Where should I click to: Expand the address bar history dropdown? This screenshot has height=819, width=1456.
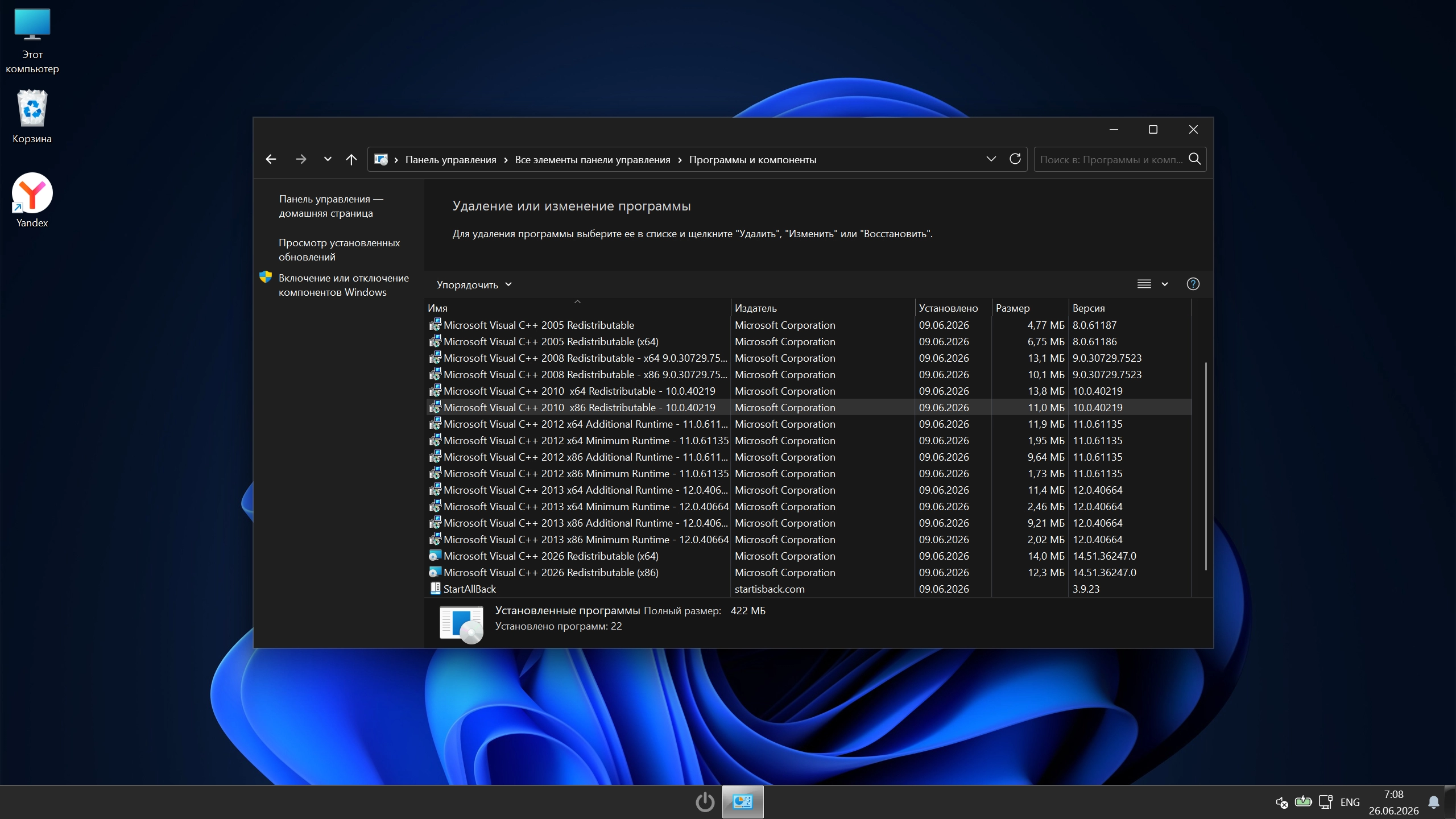click(991, 159)
